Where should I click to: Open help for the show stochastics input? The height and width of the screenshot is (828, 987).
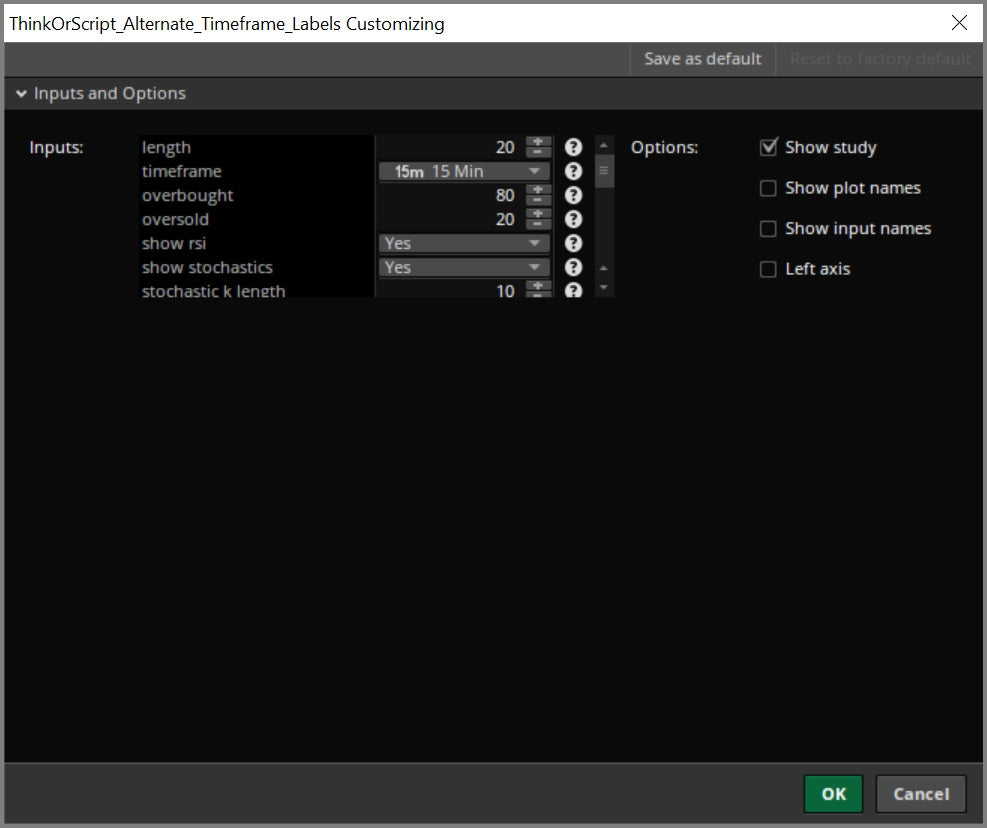(x=573, y=267)
